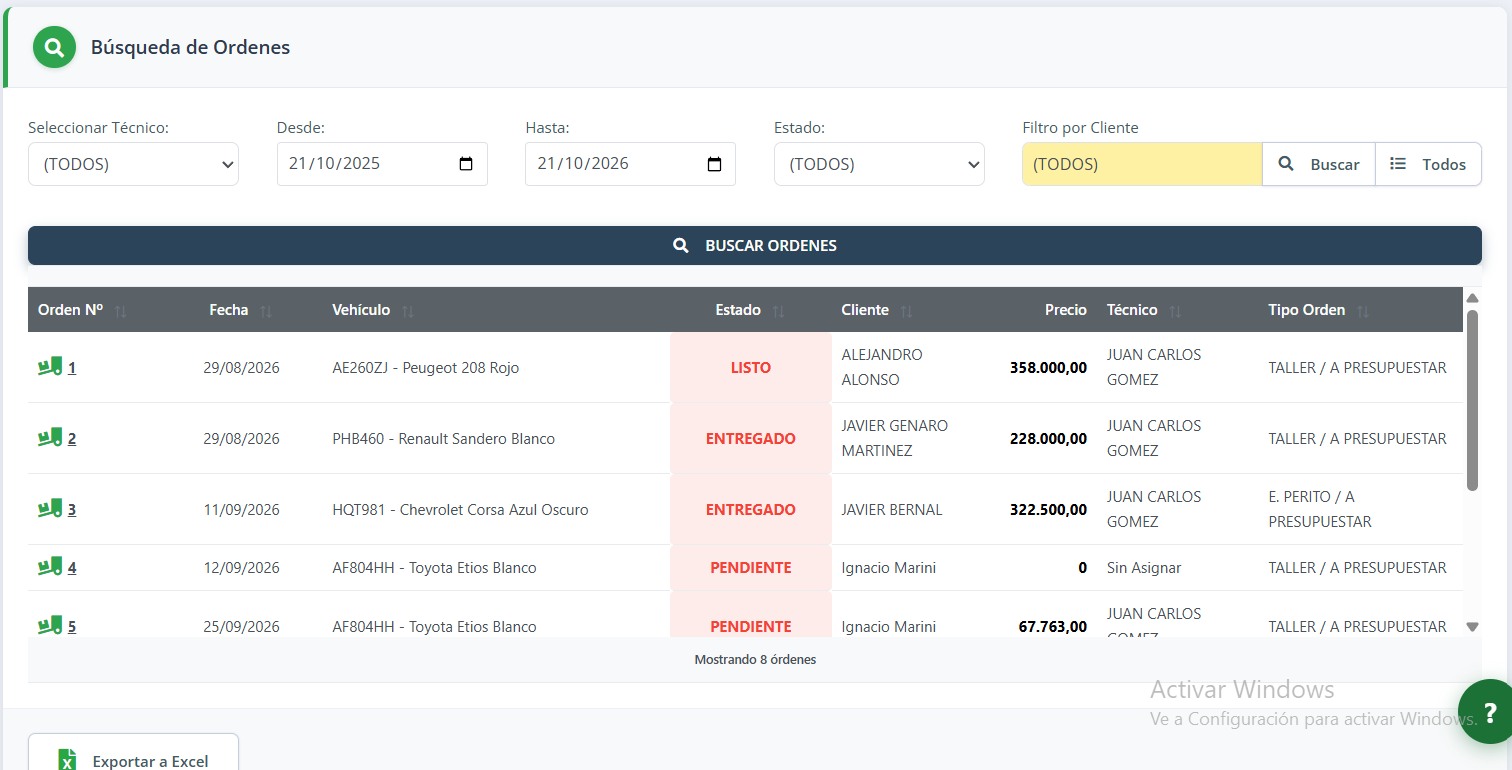Open the calendar picker in the Hasta field
The image size is (1512, 770).
[x=714, y=164]
